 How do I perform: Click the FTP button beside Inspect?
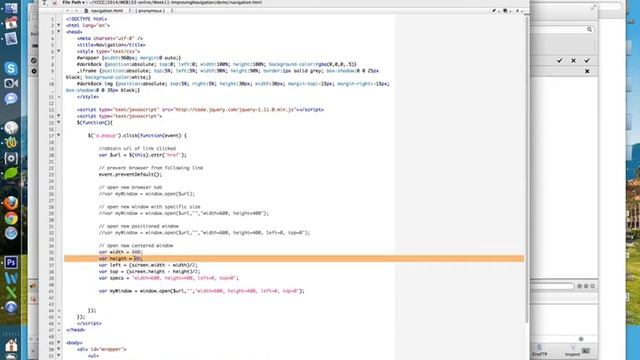[540, 351]
